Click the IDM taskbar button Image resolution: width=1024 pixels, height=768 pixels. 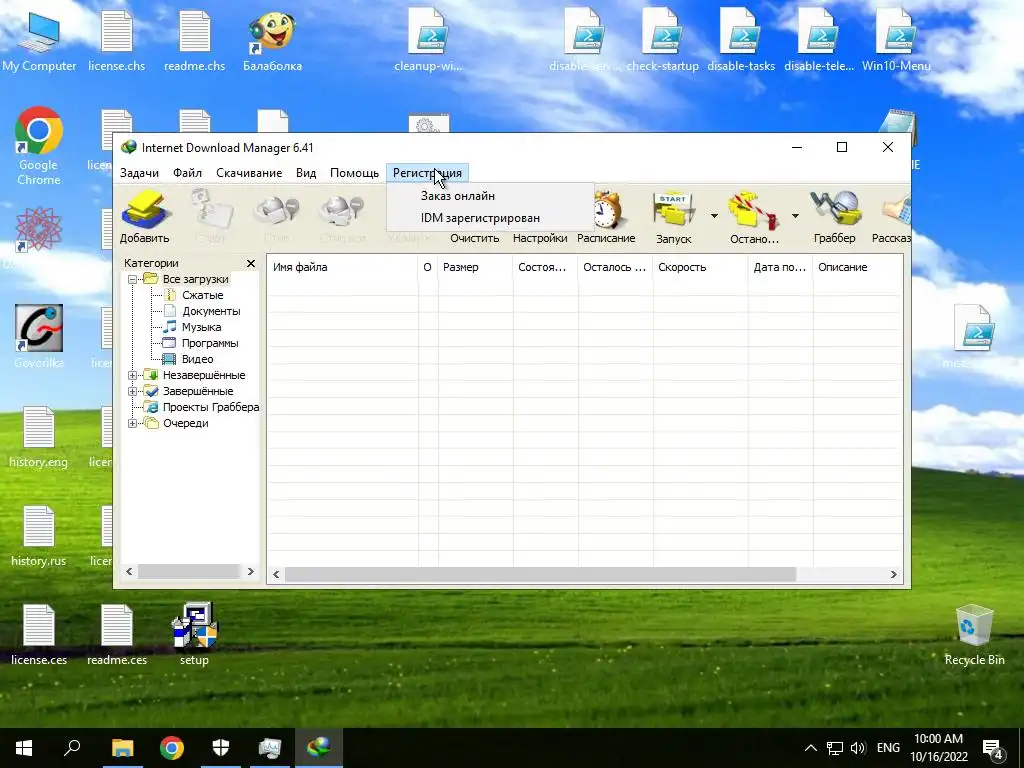point(319,748)
